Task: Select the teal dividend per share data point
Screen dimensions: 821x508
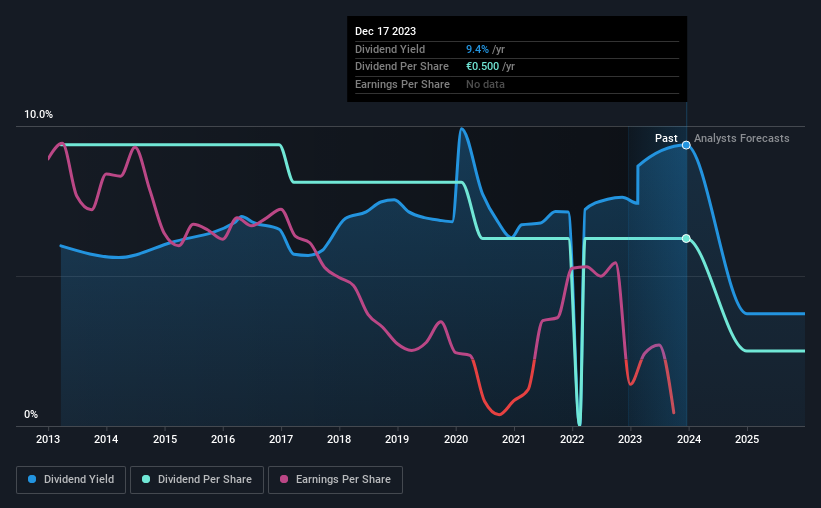Action: tap(686, 238)
